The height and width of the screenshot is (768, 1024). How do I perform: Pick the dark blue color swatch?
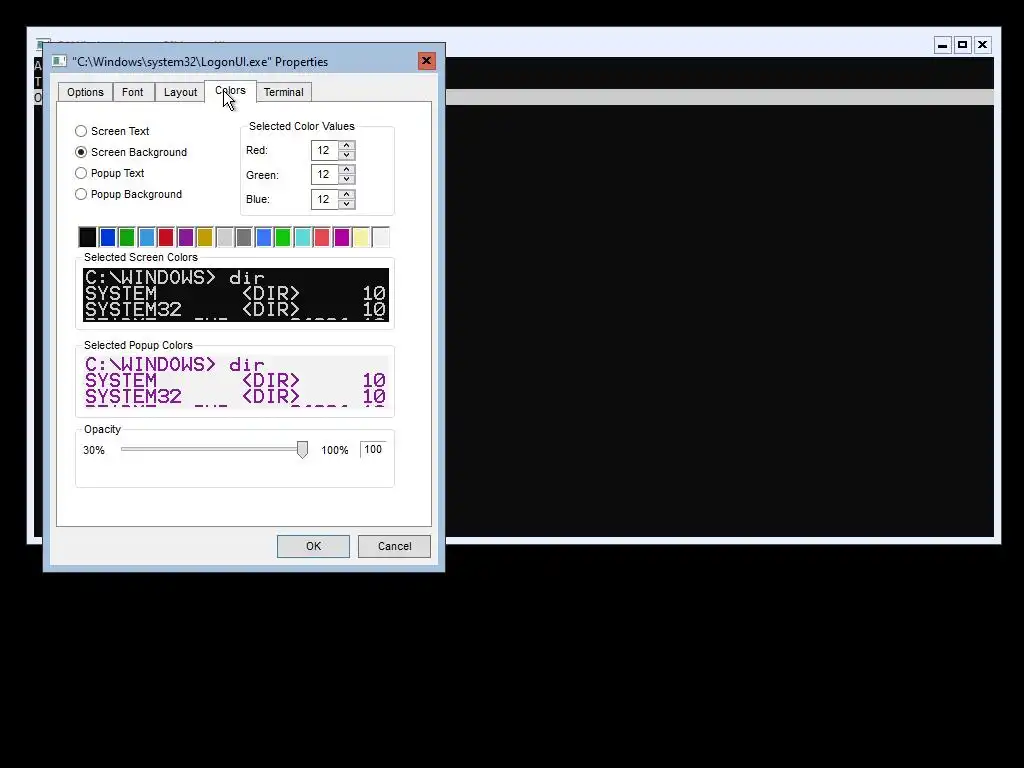(108, 237)
